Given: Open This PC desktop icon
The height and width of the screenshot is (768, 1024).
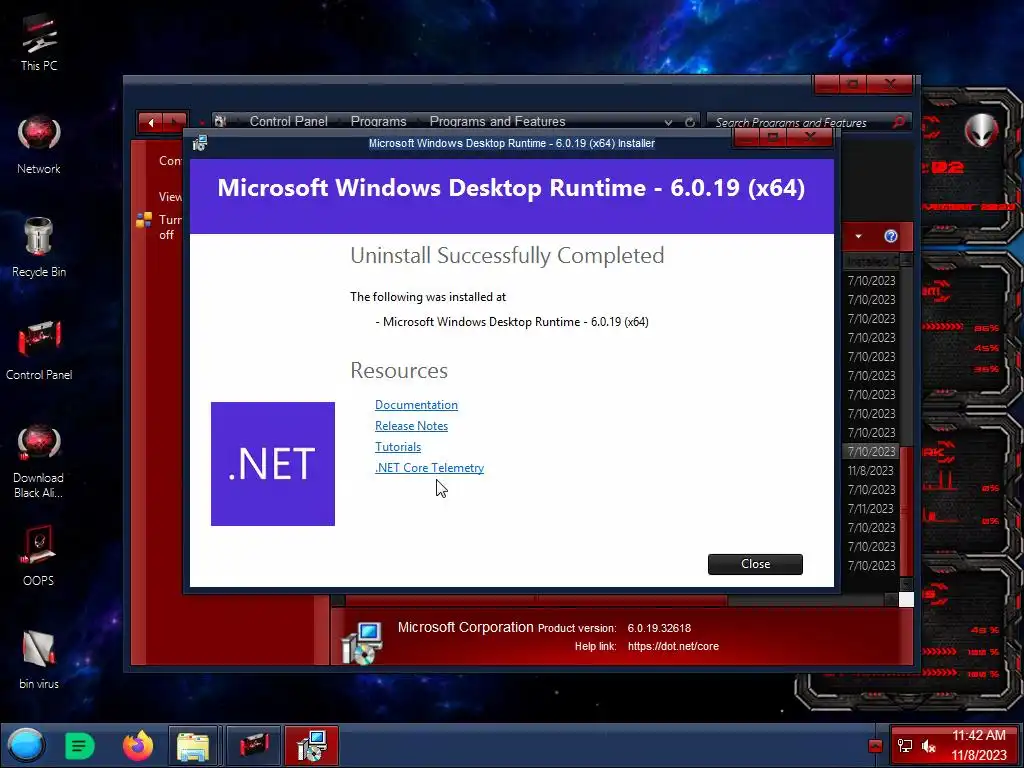Looking at the screenshot, I should click(x=39, y=43).
